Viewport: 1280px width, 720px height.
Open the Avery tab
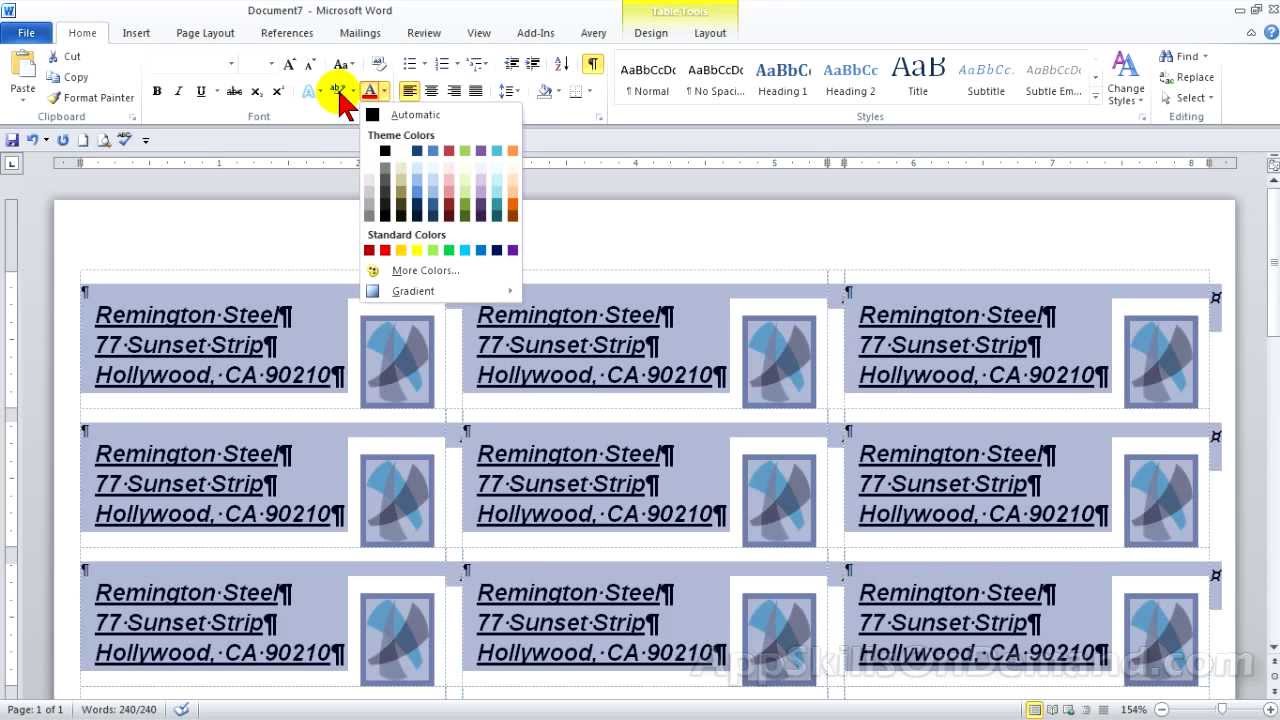[593, 33]
